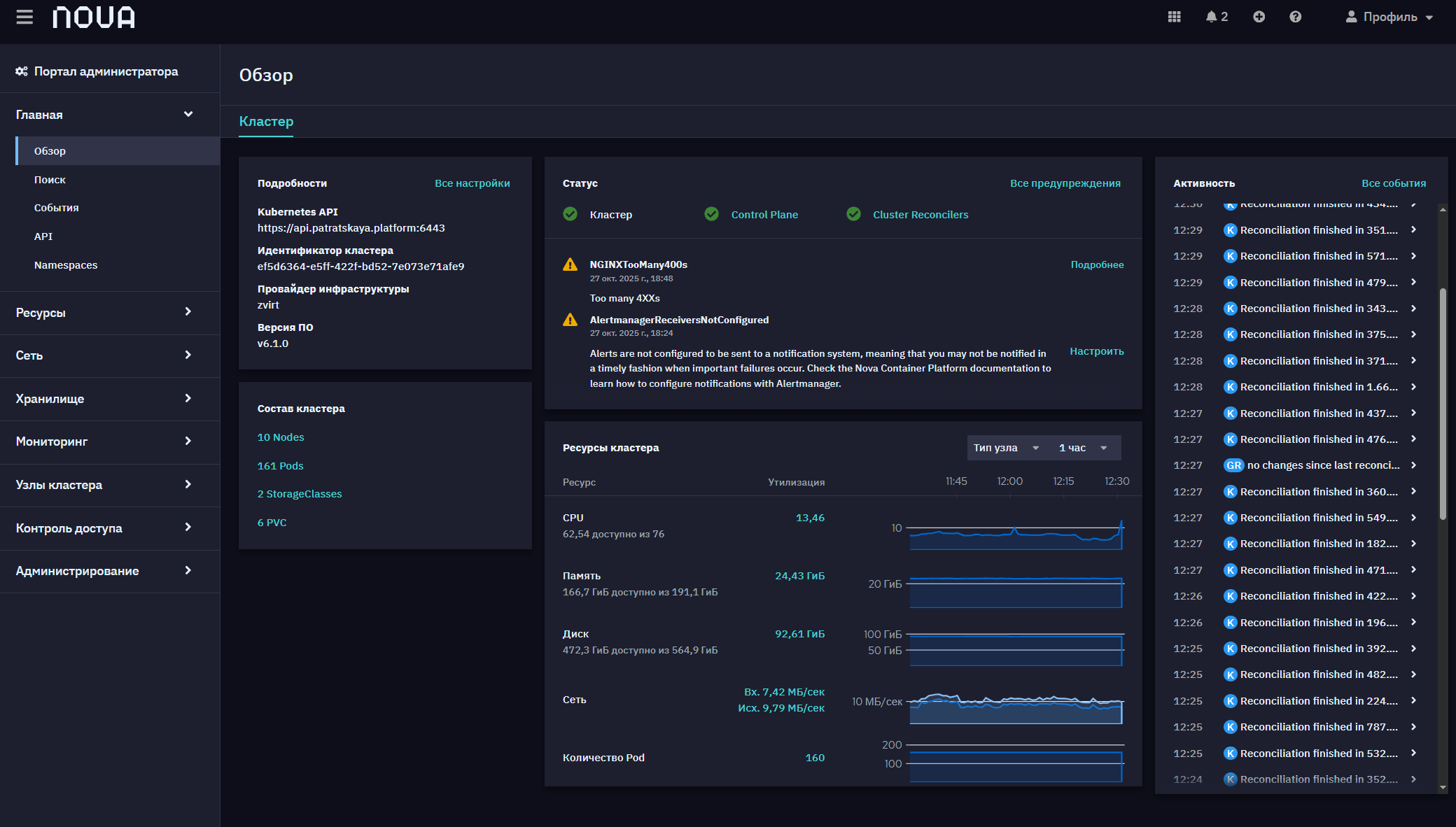The height and width of the screenshot is (827, 1456).
Task: Click the Портал администратора gears icon
Action: (22, 71)
